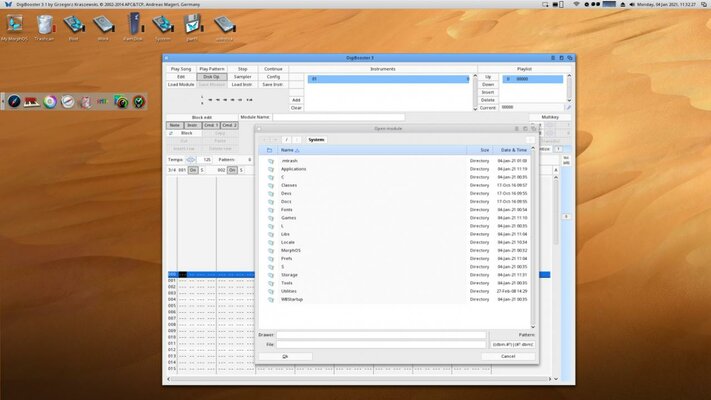Click the parent directory button in Open module
Image resolution: width=711 pixels, height=400 pixels.
pyautogui.click(x=297, y=140)
